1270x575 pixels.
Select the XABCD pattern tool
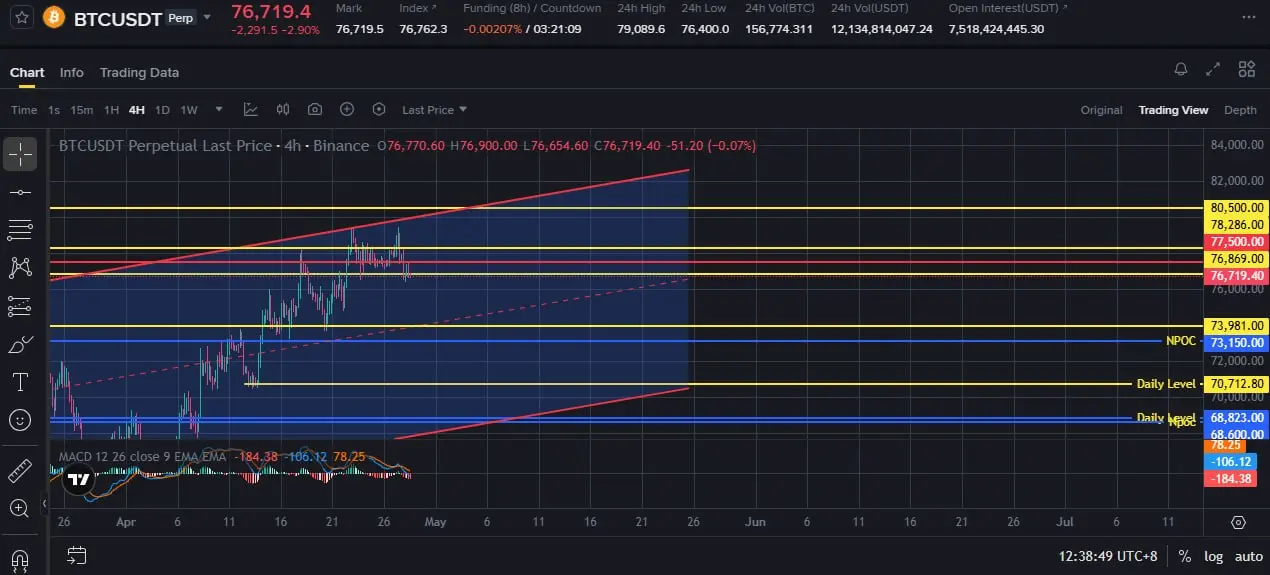[20, 268]
